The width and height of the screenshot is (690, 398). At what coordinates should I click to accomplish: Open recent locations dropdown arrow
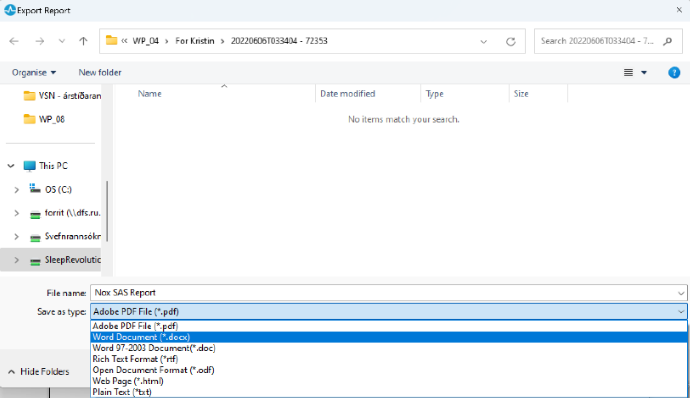[x=62, y=41]
